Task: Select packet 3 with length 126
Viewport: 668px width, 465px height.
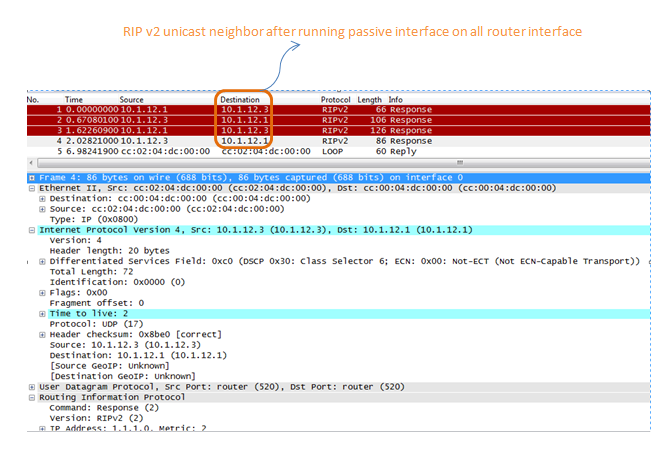Action: click(338, 130)
